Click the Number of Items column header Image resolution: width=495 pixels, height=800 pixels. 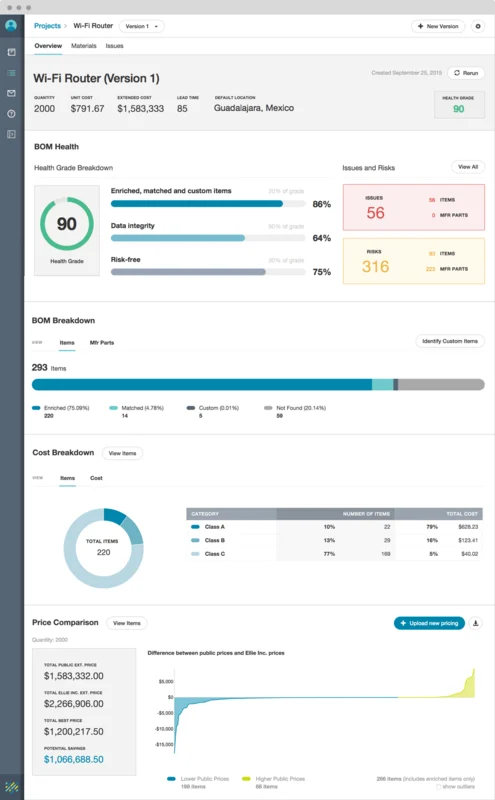(x=336, y=514)
